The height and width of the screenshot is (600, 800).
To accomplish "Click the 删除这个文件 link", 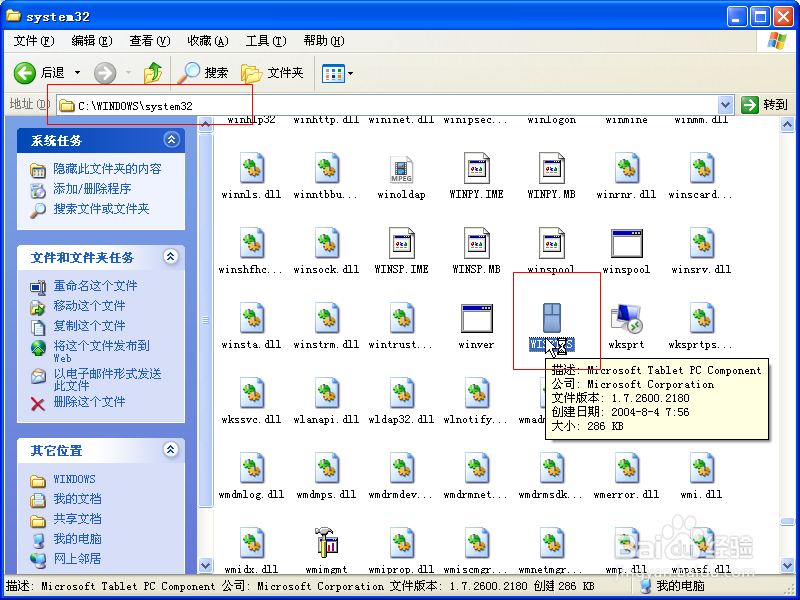I will [x=89, y=402].
